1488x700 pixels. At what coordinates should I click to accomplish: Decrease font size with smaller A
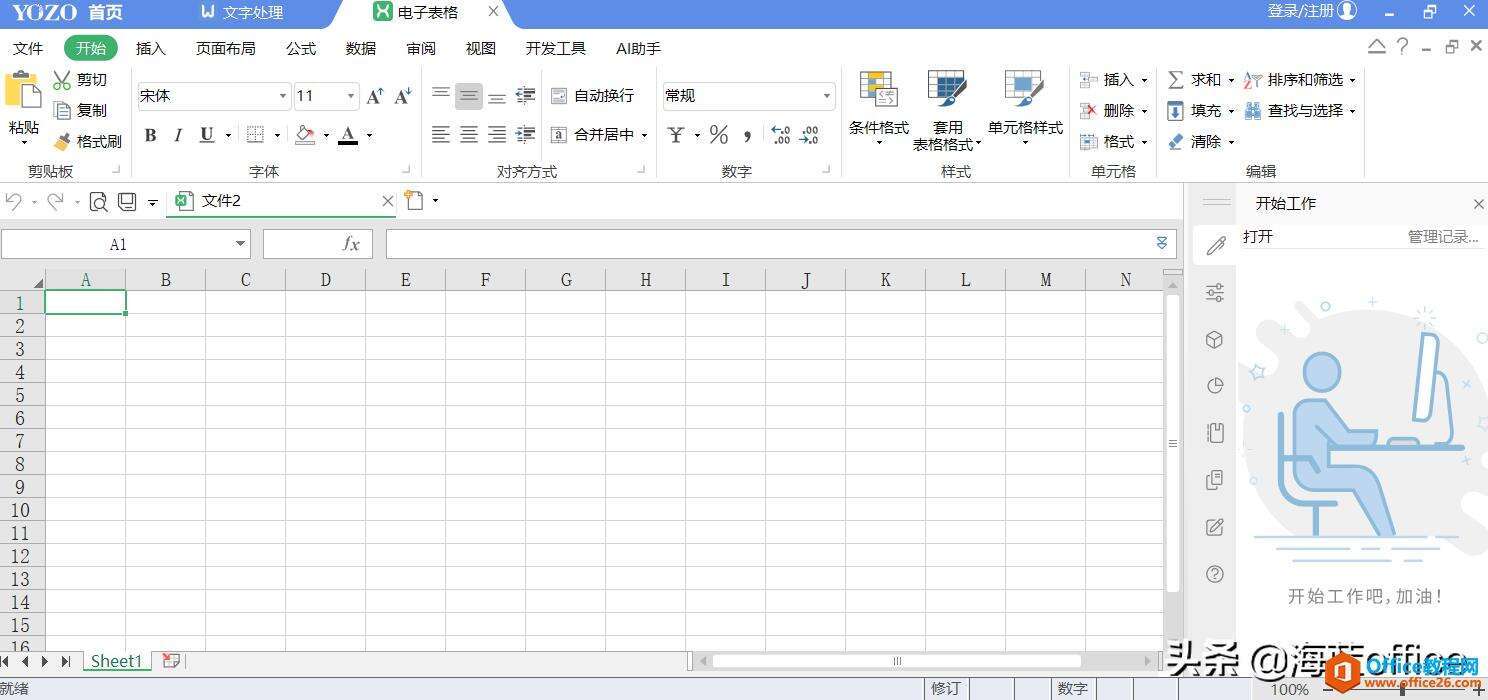(403, 96)
